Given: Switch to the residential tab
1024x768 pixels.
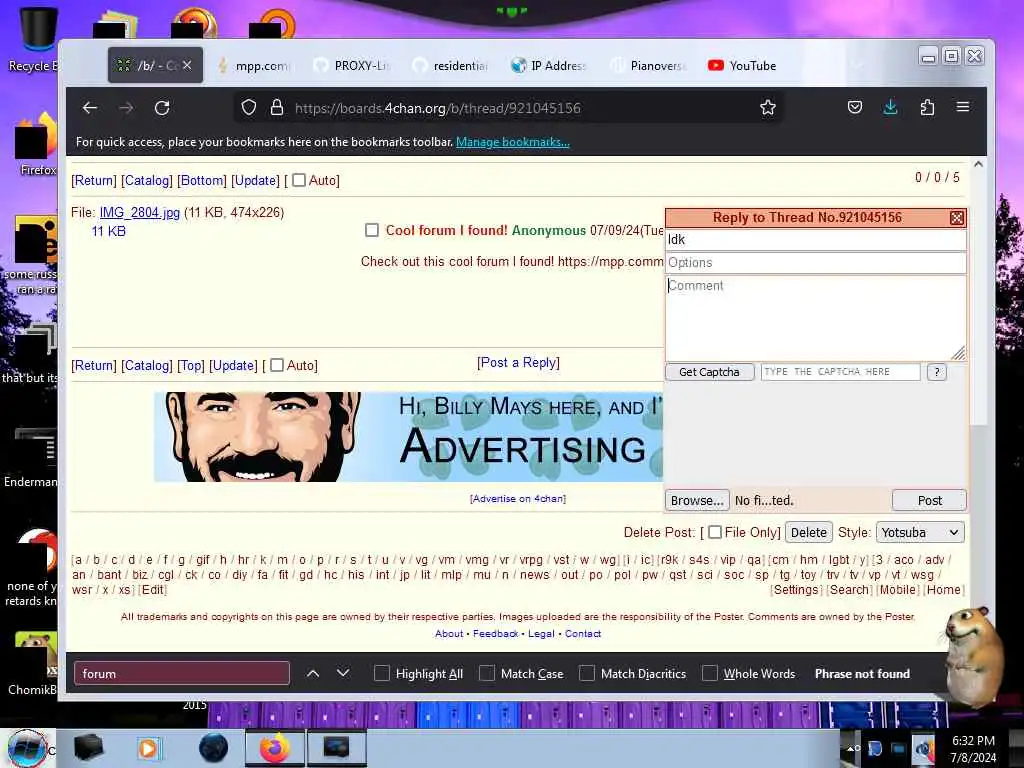Looking at the screenshot, I should [x=453, y=65].
